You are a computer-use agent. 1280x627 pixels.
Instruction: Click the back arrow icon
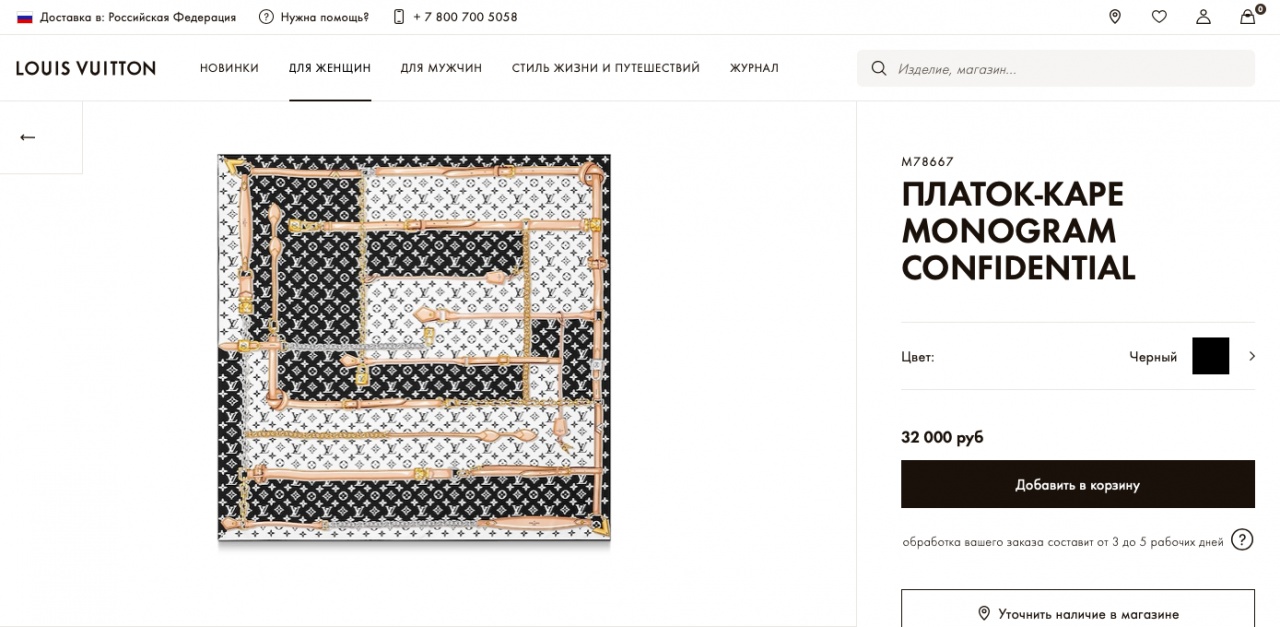tap(28, 137)
